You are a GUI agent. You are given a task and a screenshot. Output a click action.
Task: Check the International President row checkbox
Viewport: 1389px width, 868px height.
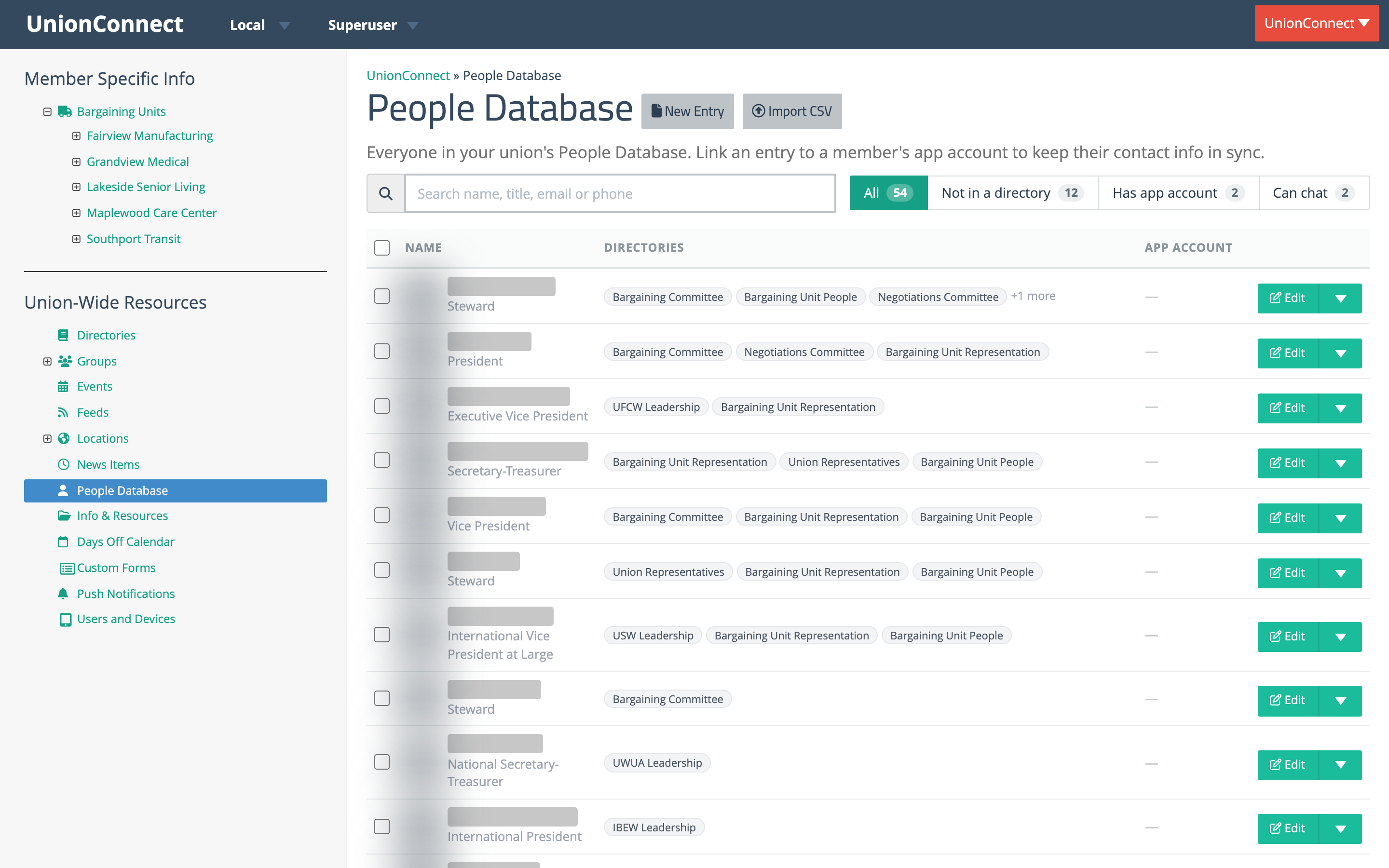381,827
